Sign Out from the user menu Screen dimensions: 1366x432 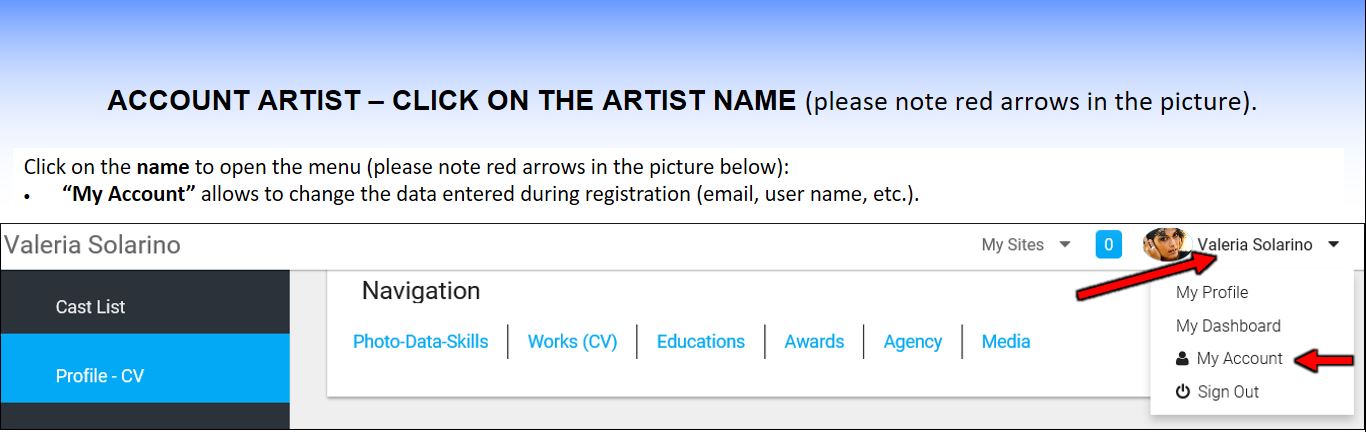click(1228, 392)
